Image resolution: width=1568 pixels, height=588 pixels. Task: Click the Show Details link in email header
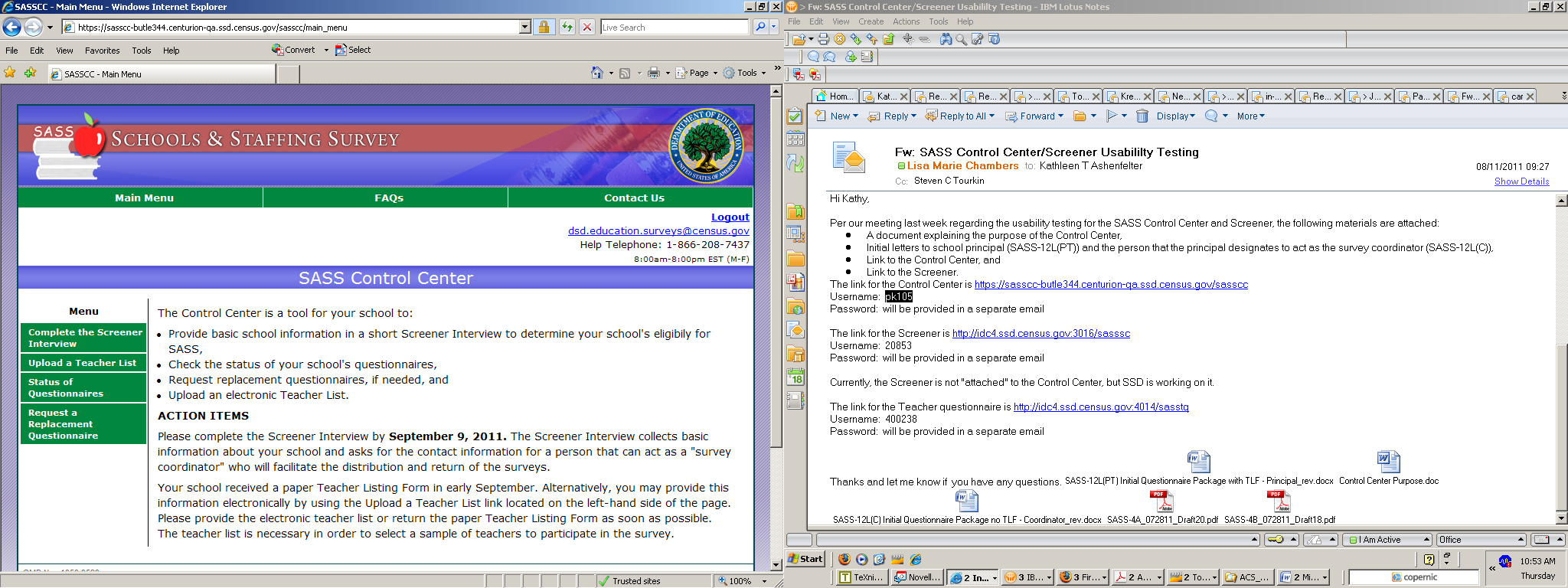pyautogui.click(x=1521, y=181)
